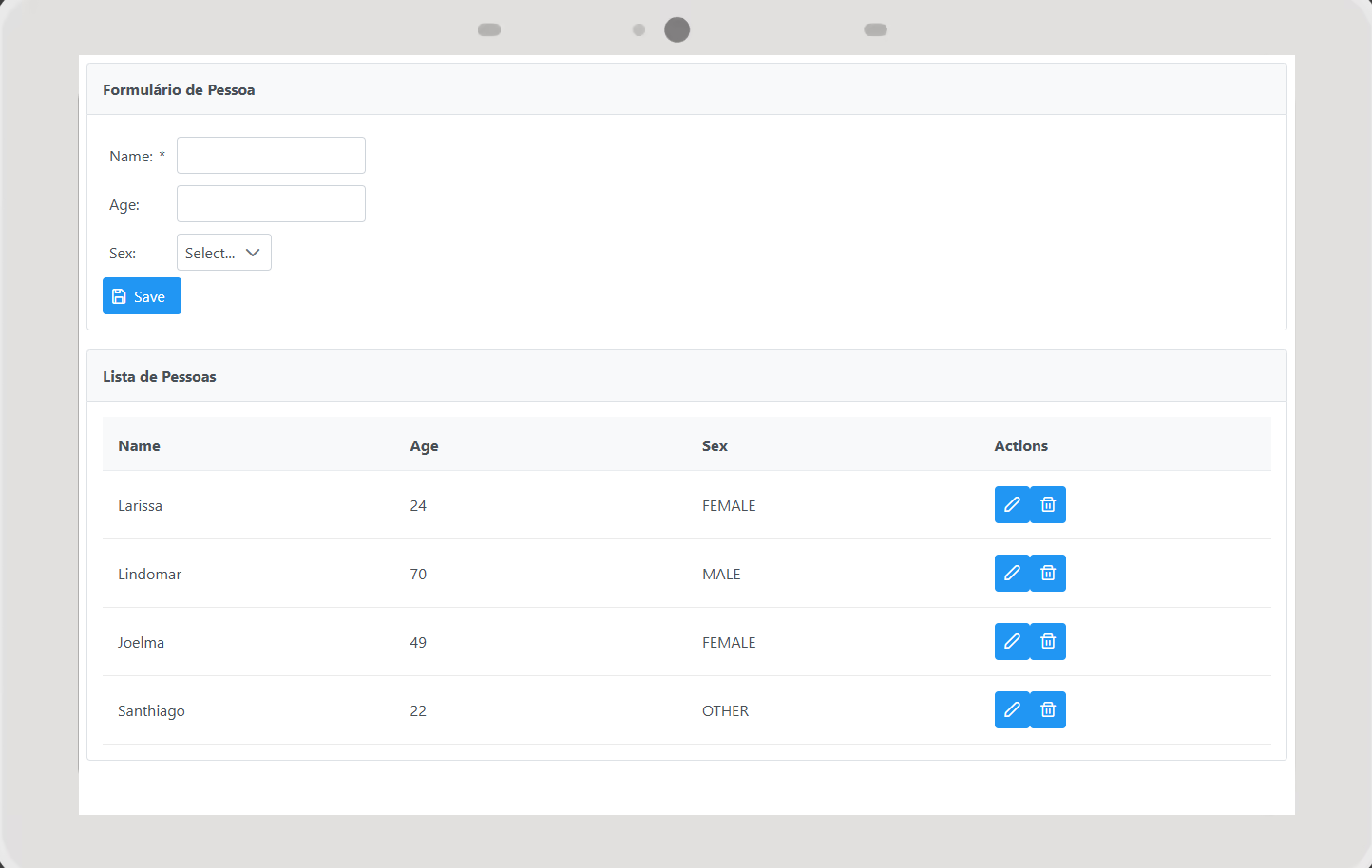The height and width of the screenshot is (868, 1372).
Task: Delete Santhiago using trash icon
Action: 1048,710
